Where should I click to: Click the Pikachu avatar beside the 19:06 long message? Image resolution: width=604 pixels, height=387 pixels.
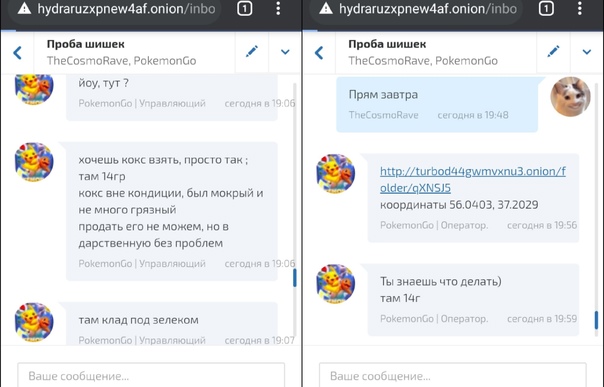34,162
